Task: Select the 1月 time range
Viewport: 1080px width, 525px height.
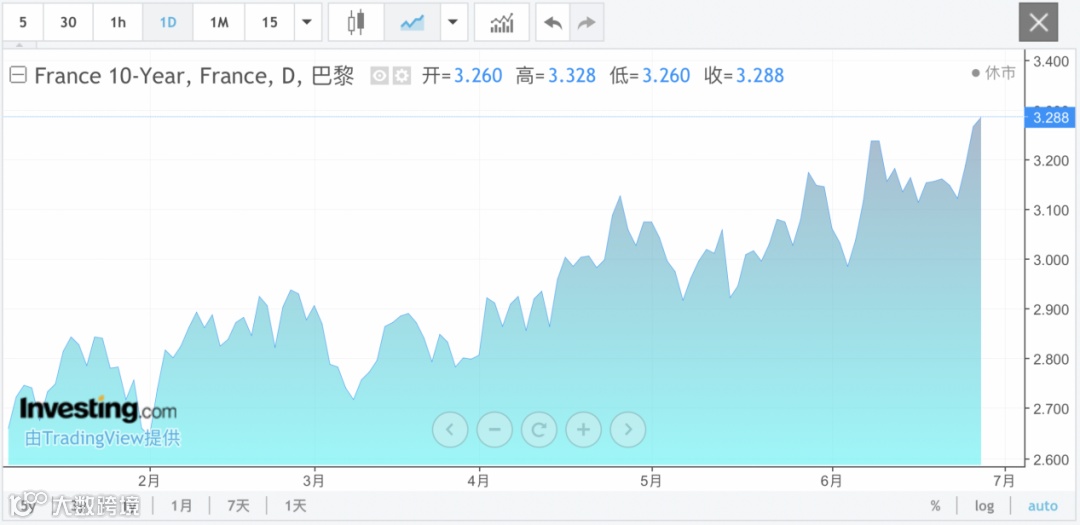Action: [x=182, y=506]
